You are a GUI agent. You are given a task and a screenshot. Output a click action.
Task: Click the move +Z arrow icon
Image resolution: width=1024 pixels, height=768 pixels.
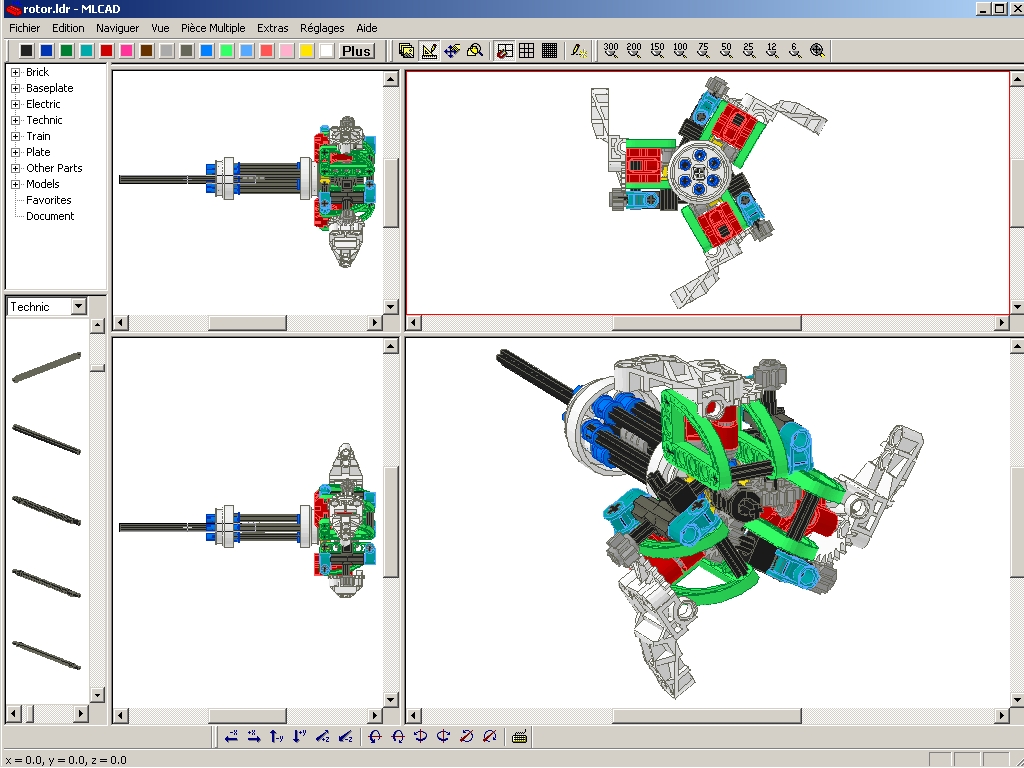click(322, 737)
